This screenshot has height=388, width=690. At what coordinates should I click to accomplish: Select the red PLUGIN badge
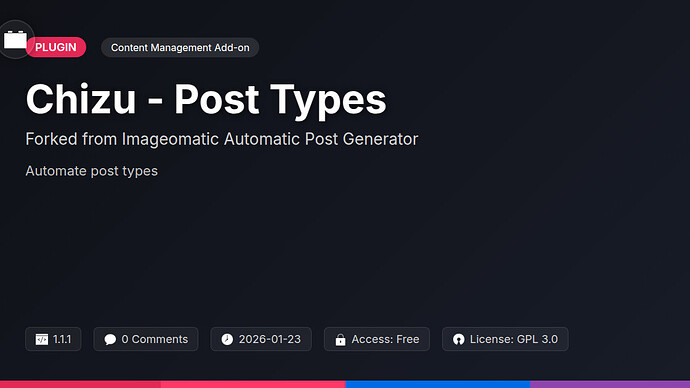(x=56, y=47)
